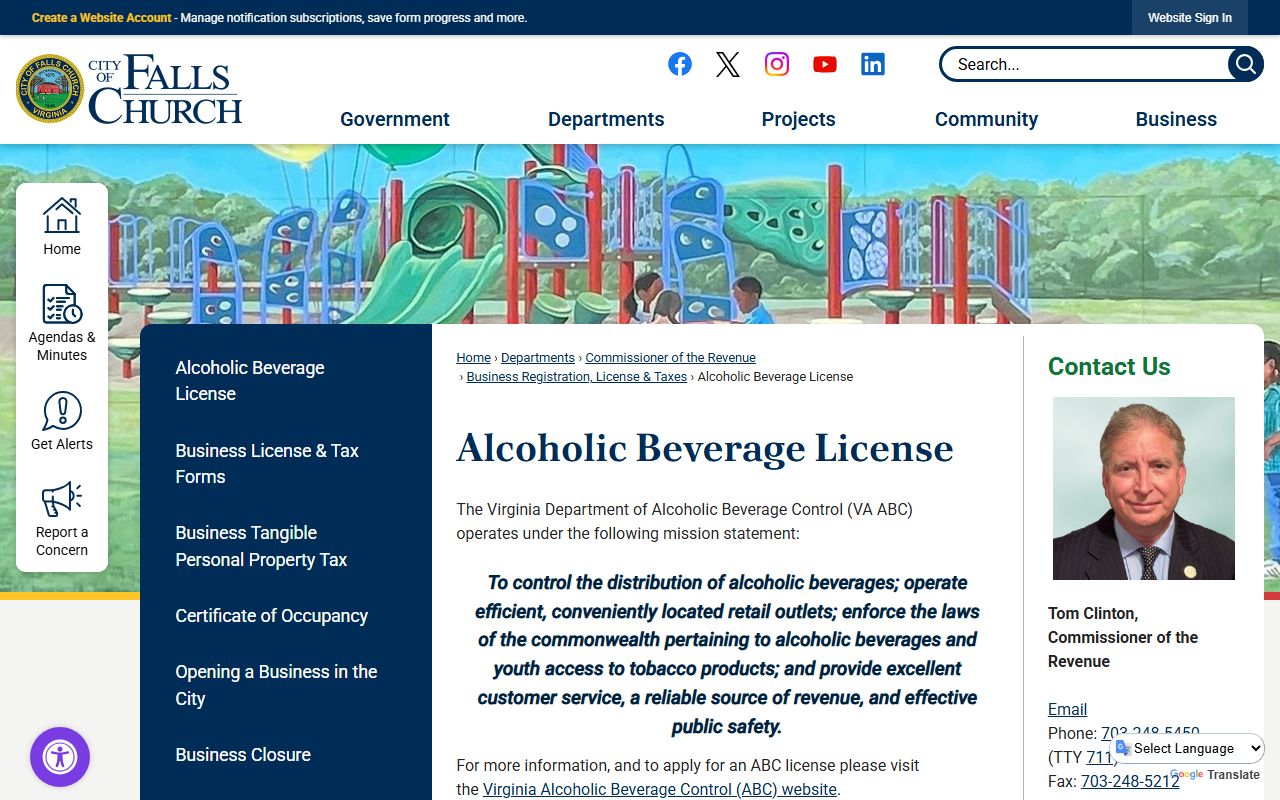The image size is (1280, 800).
Task: Open the X (Twitter) social icon
Action: pyautogui.click(x=728, y=64)
